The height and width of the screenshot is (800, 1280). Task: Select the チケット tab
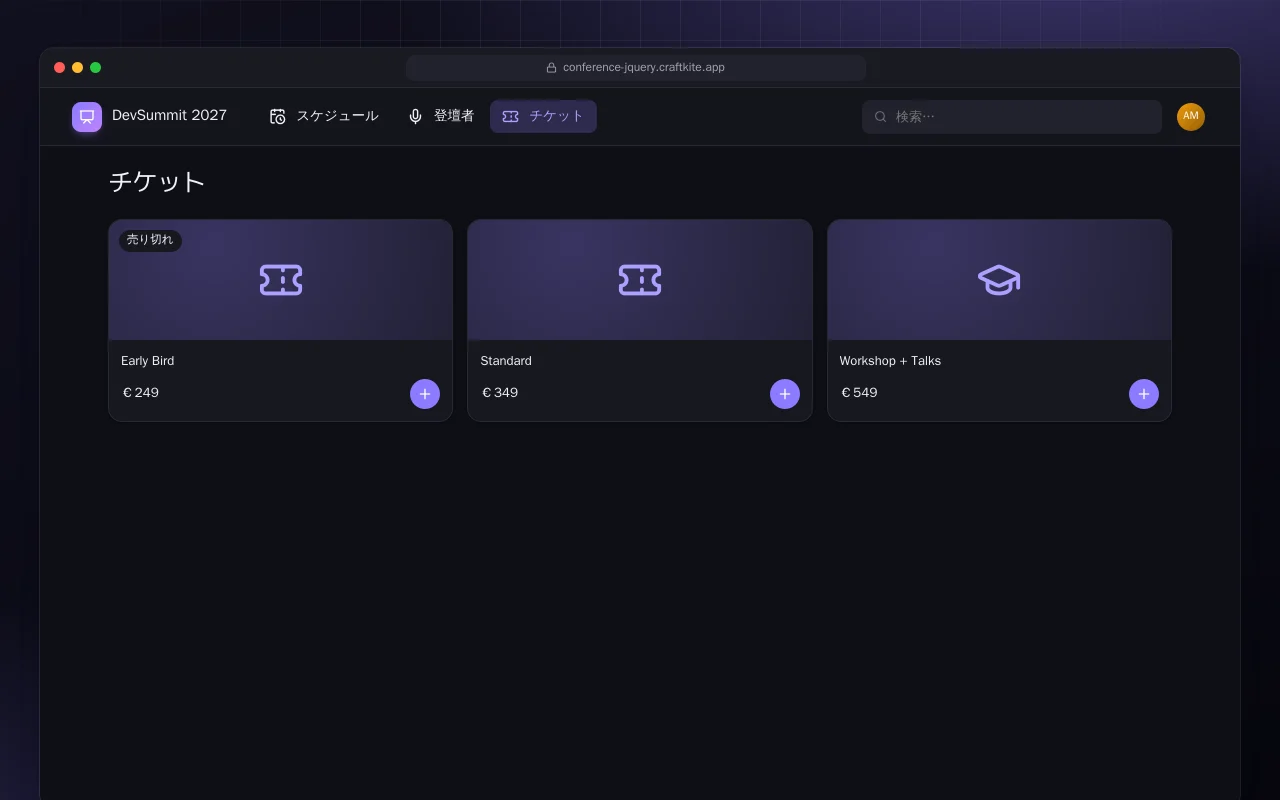pos(543,116)
